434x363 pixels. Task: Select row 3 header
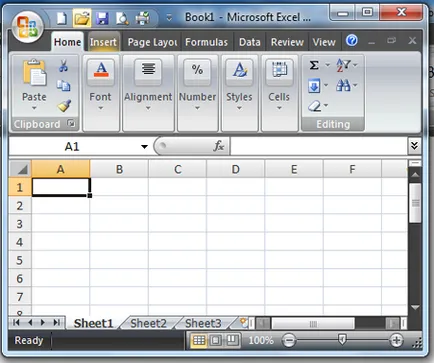point(20,224)
